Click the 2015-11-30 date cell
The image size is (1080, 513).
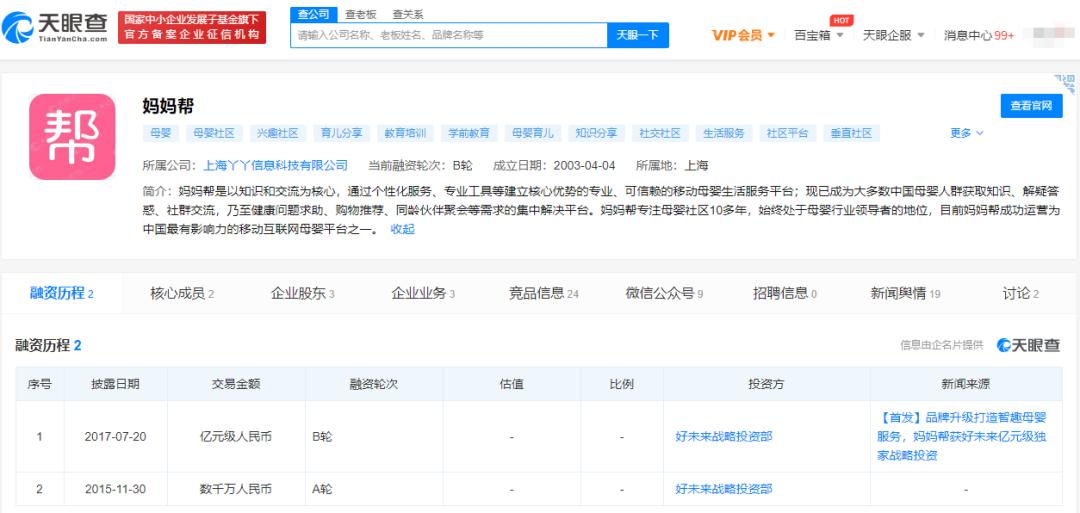[x=116, y=489]
